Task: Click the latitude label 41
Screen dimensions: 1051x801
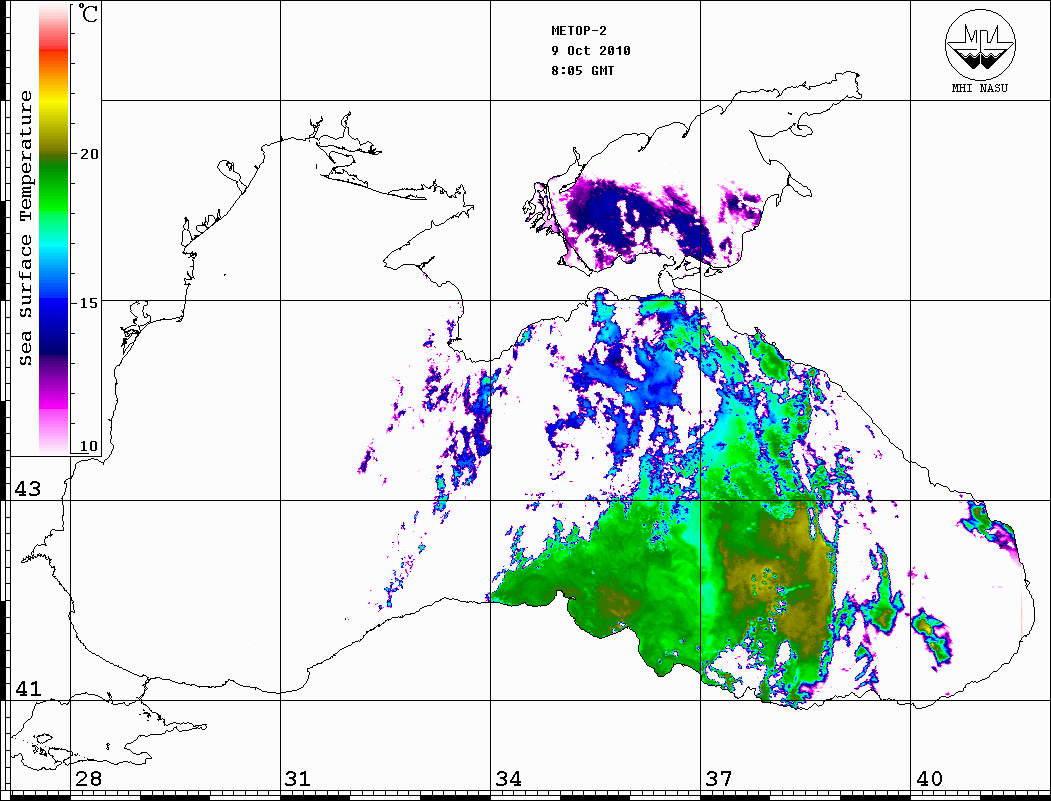Action: [26, 689]
